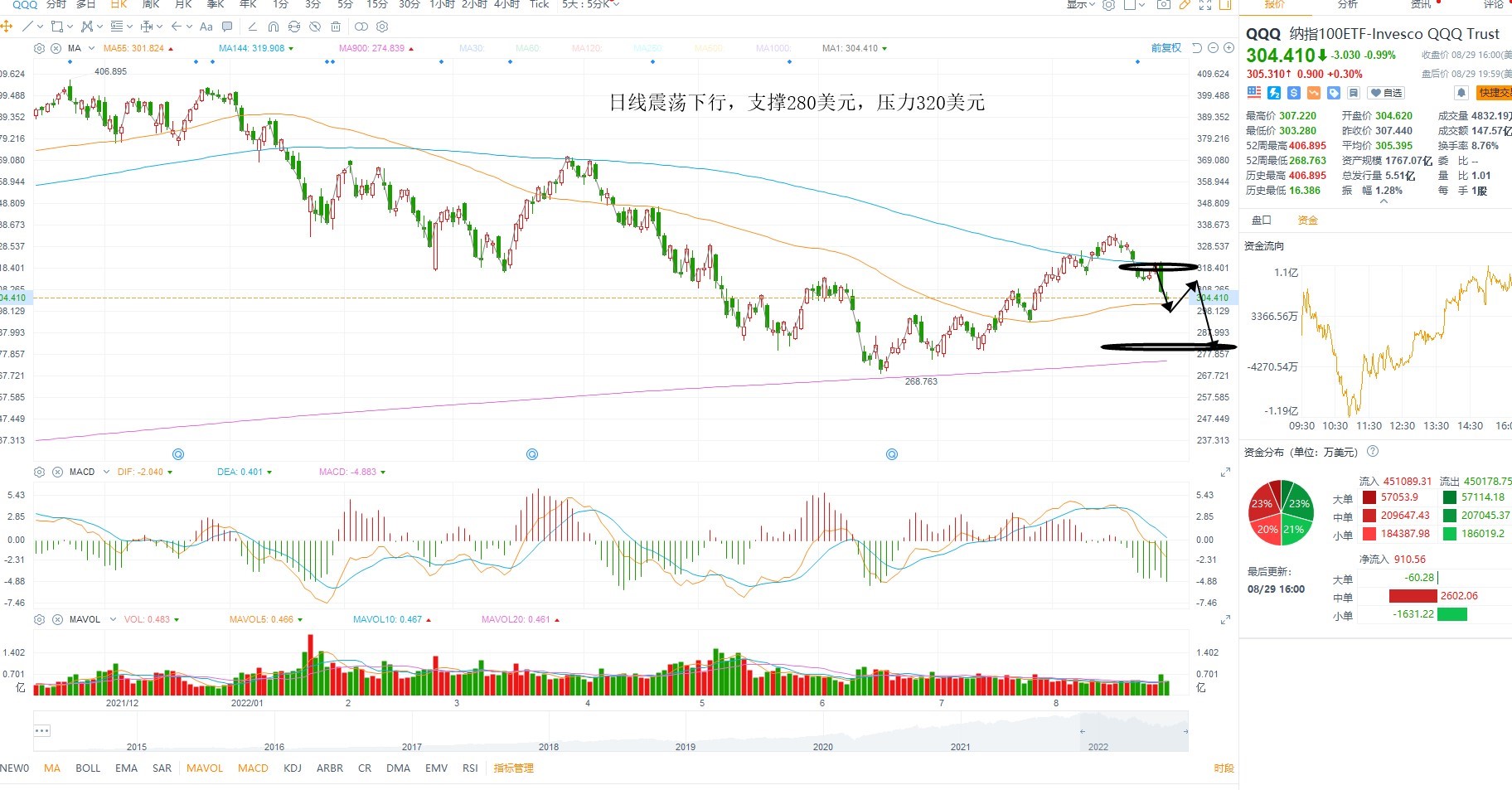This screenshot has height=790, width=1512.
Task: Click the 时段 session button
Action: (1224, 768)
